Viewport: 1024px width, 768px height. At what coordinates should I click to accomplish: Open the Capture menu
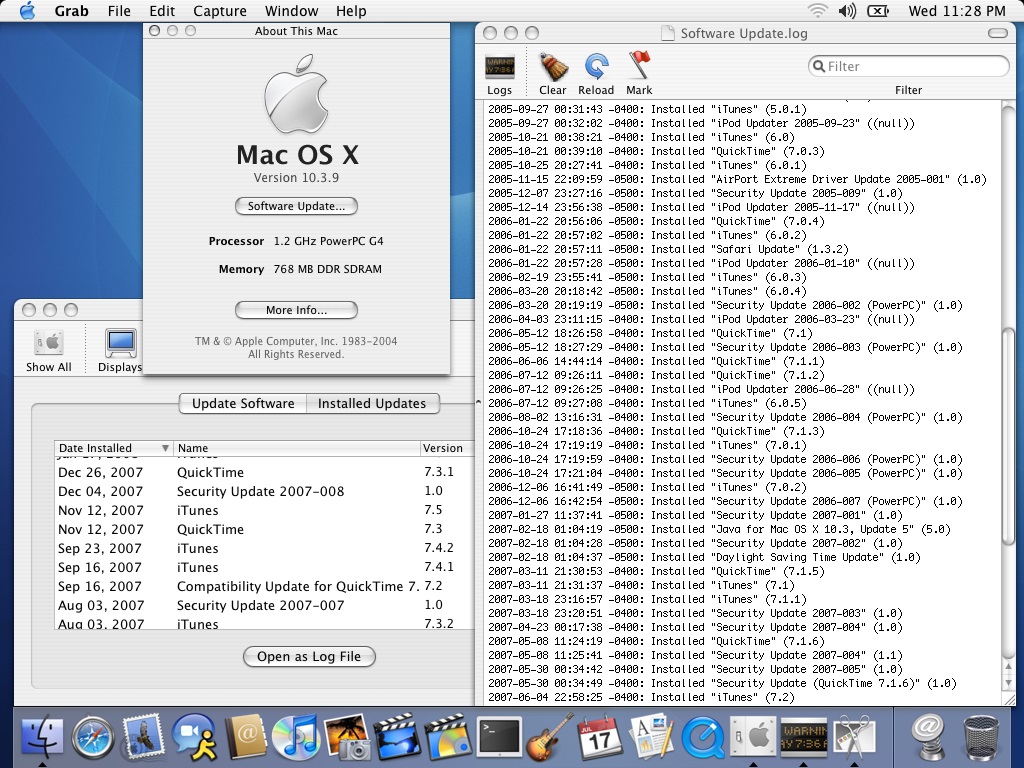[220, 10]
